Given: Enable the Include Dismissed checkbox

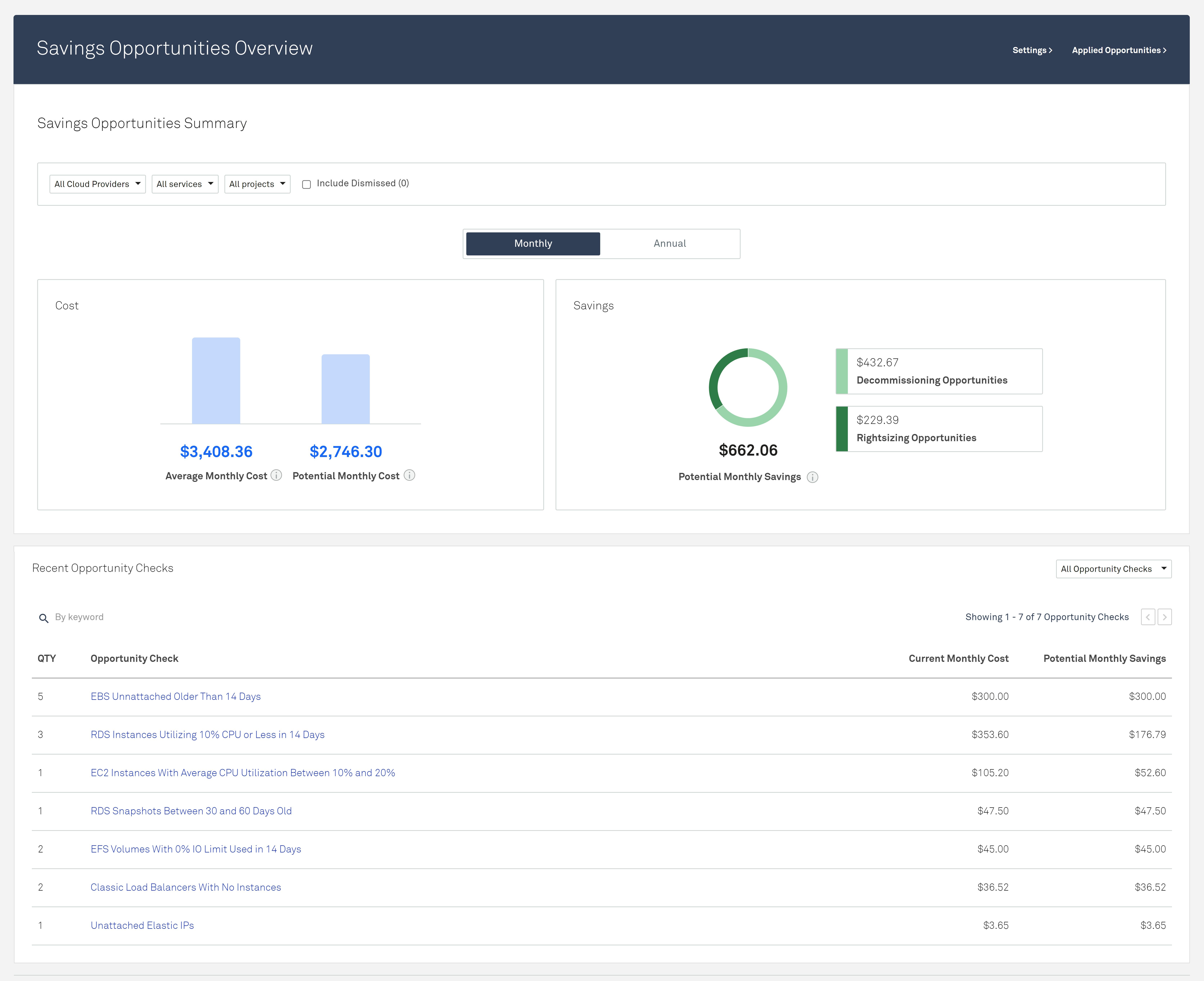Looking at the screenshot, I should point(306,184).
